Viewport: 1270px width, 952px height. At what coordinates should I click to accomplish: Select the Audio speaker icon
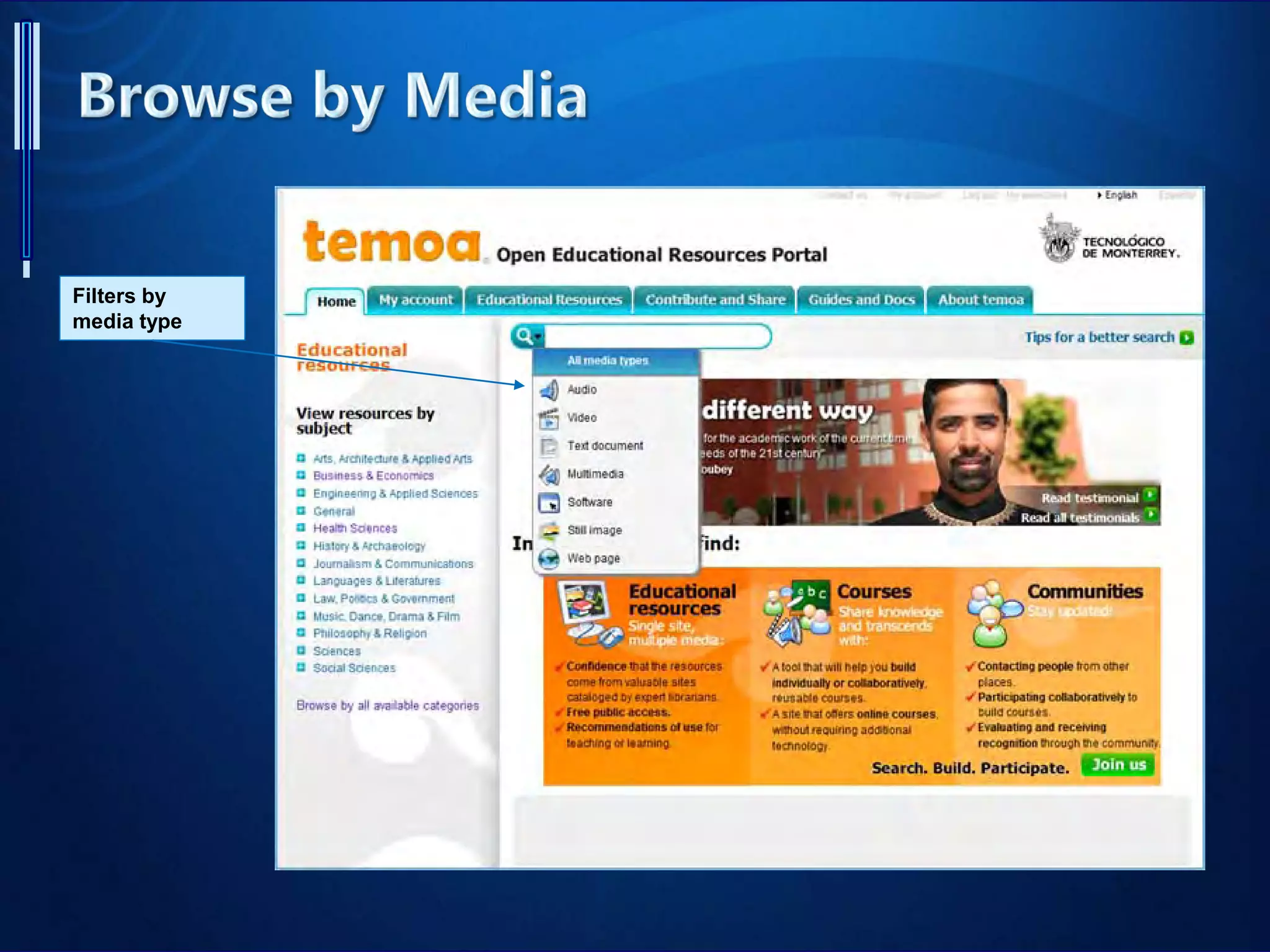pyautogui.click(x=549, y=390)
